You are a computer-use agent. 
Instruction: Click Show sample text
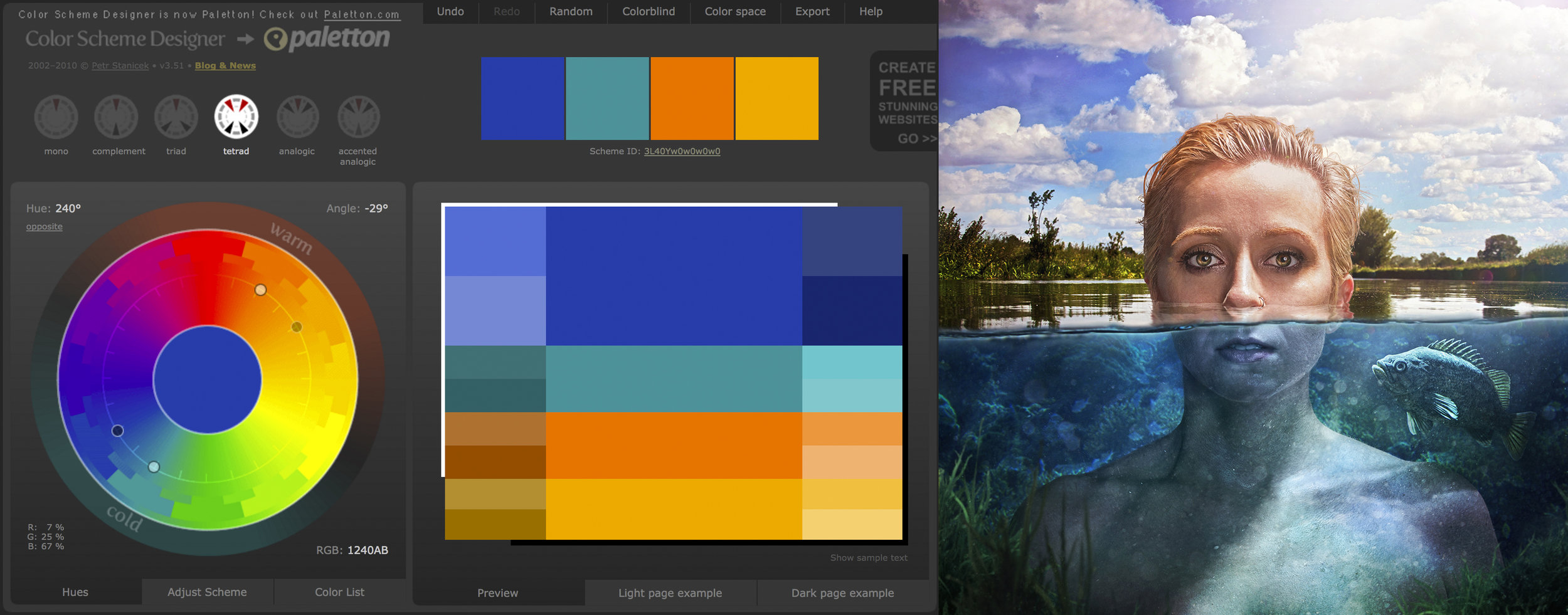tap(869, 557)
